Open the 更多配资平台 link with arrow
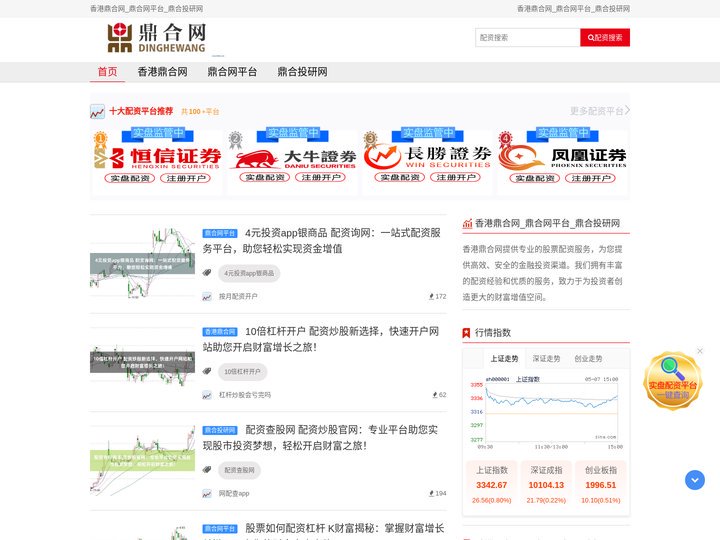The image size is (720, 540). tap(600, 111)
